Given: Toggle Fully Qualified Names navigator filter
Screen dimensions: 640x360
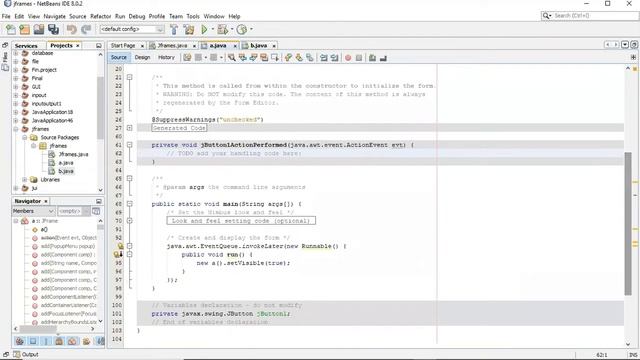Looking at the screenshot, I should [86, 341].
